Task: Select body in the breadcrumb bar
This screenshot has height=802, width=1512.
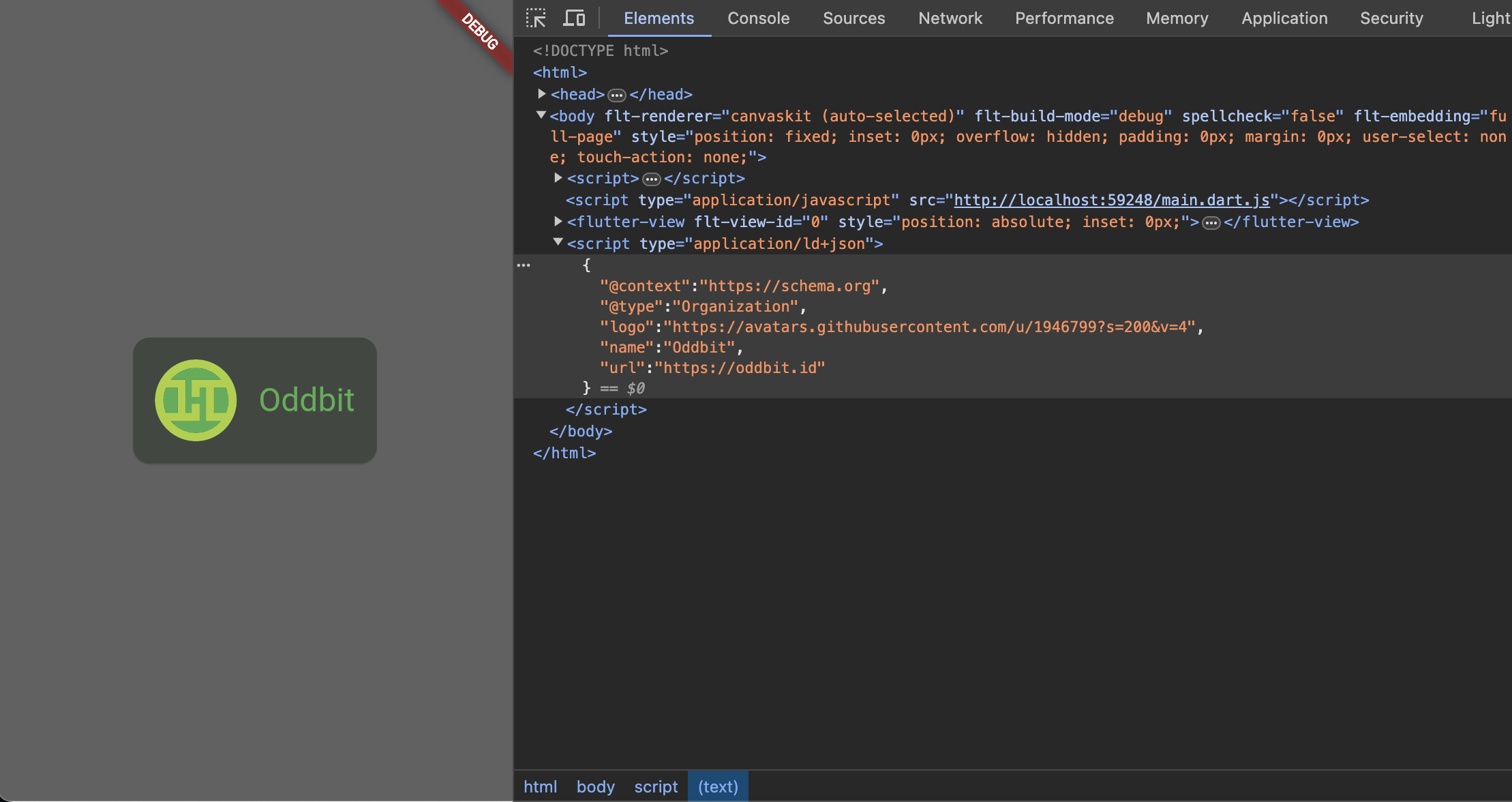Action: coord(595,787)
